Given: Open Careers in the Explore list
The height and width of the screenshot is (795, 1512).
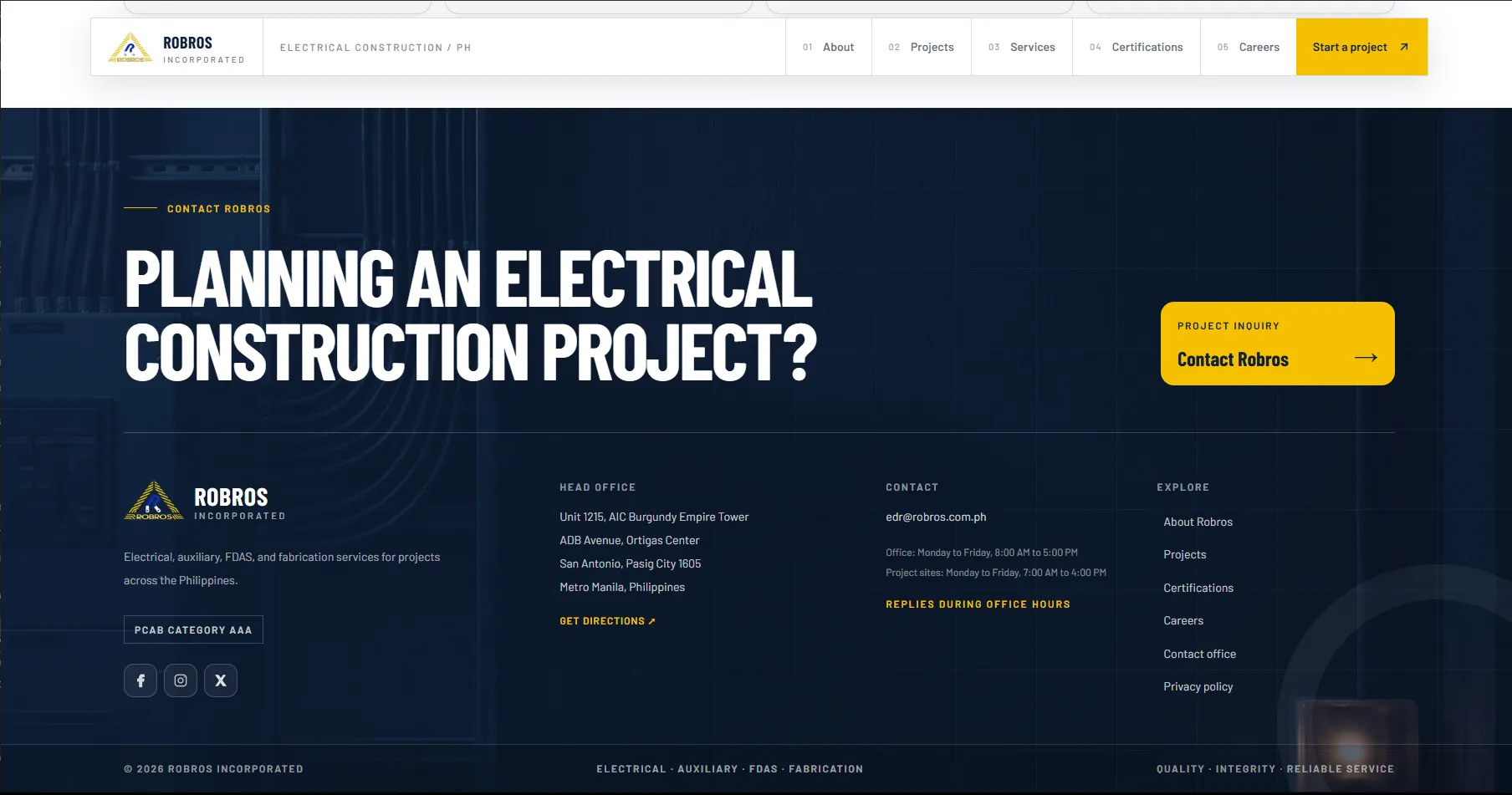Looking at the screenshot, I should coord(1183,621).
